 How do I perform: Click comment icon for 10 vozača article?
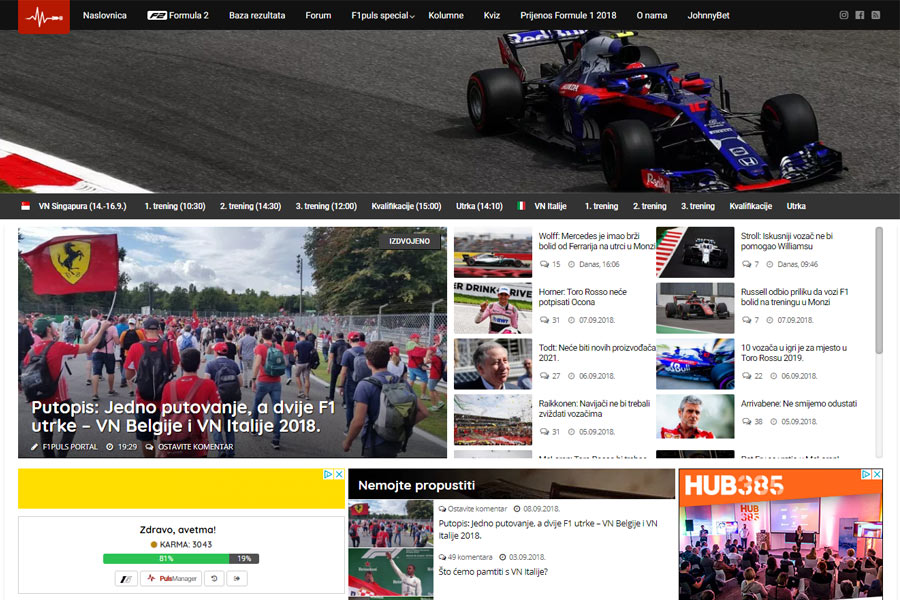click(746, 376)
